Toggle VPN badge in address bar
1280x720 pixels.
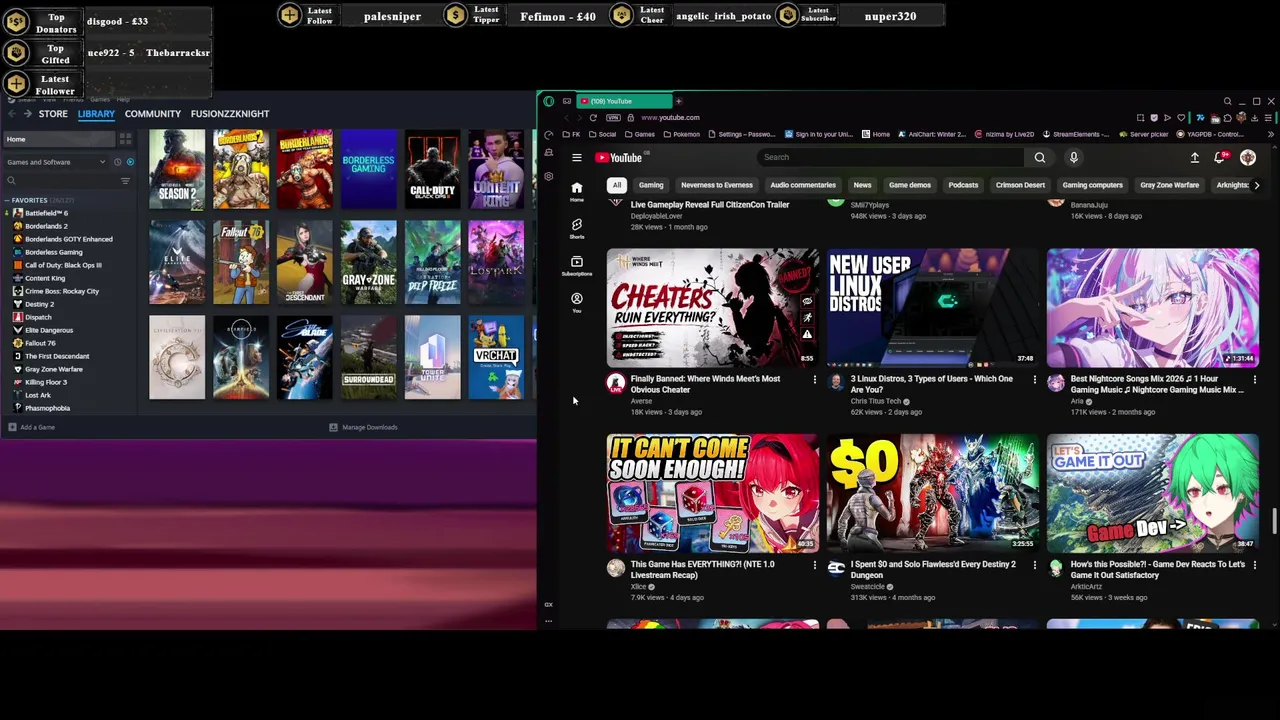[613, 118]
